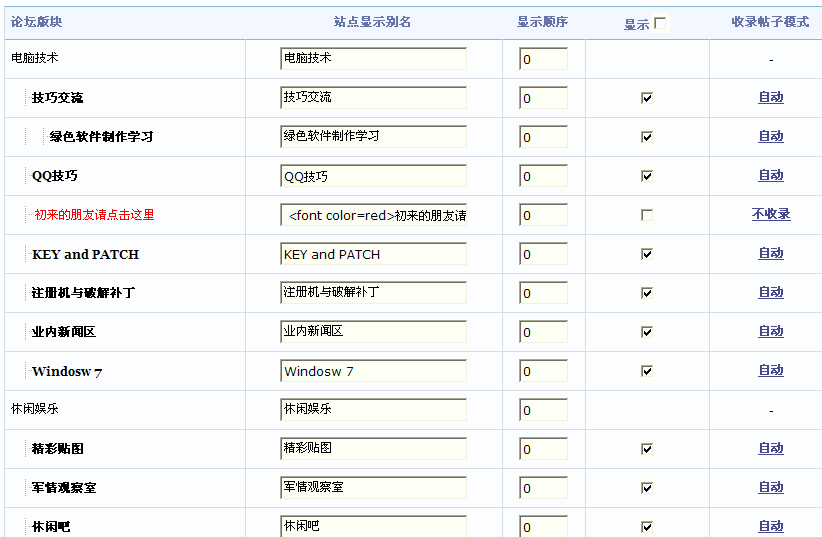Image resolution: width=822 pixels, height=537 pixels.
Task: Check display checkbox for 初来的朋友请点击这里 row
Action: click(x=647, y=215)
